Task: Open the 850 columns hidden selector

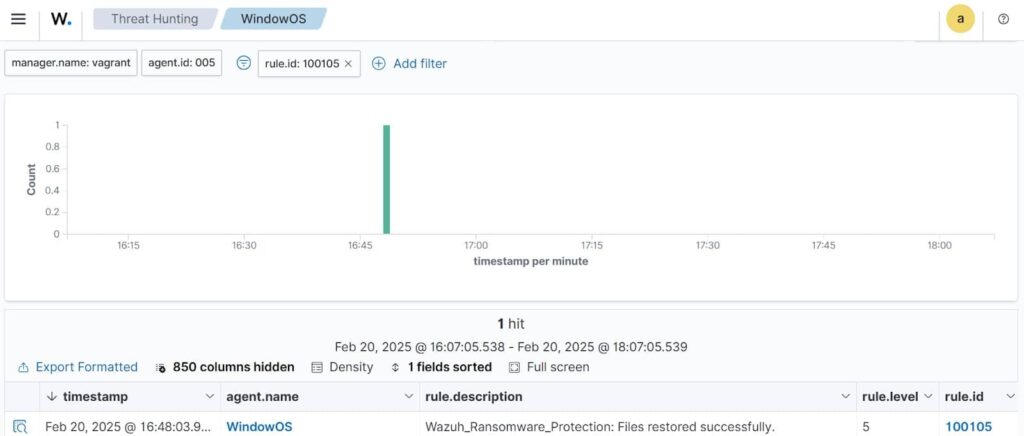Action: click(x=225, y=367)
